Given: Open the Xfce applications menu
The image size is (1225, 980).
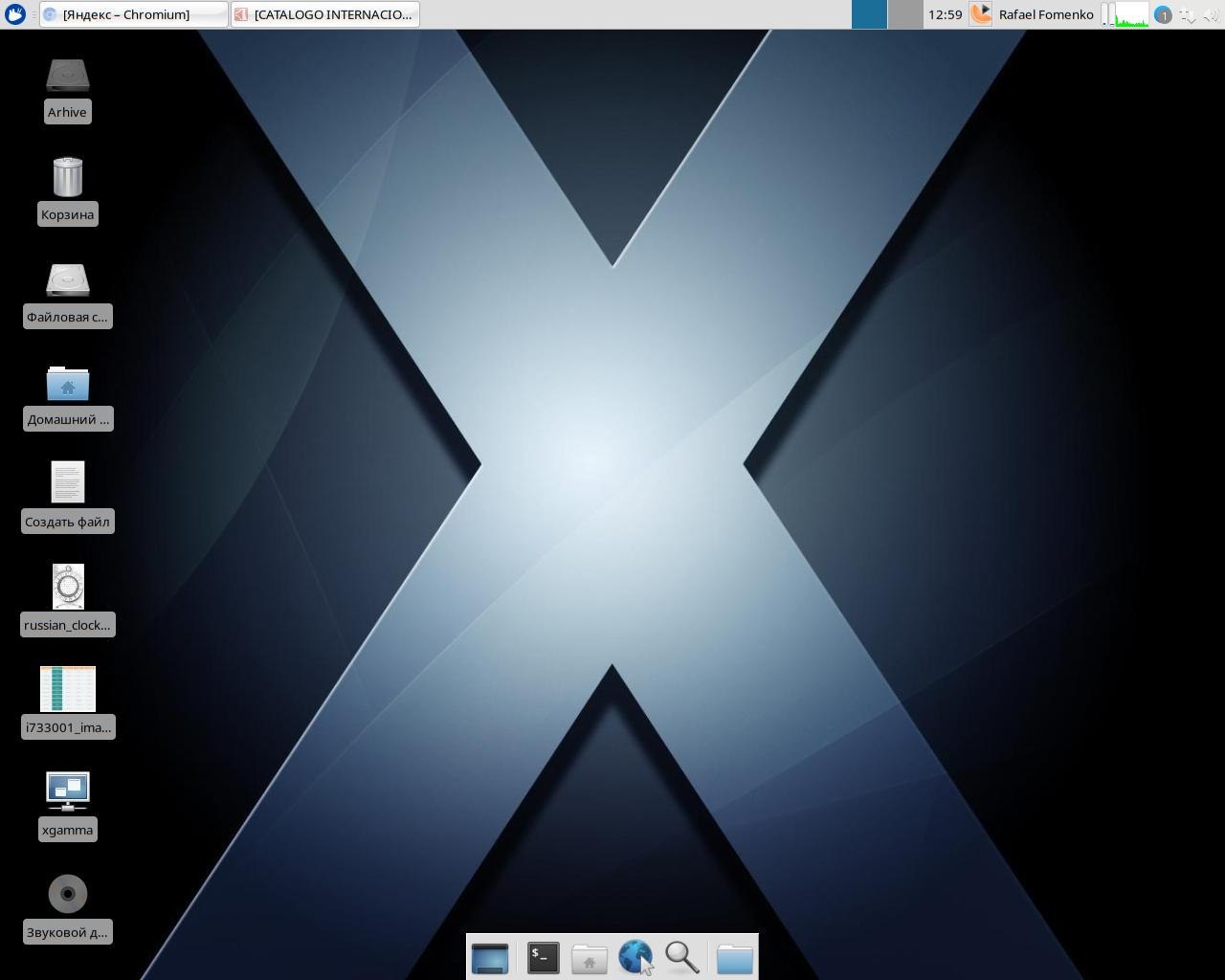Looking at the screenshot, I should tap(14, 14).
